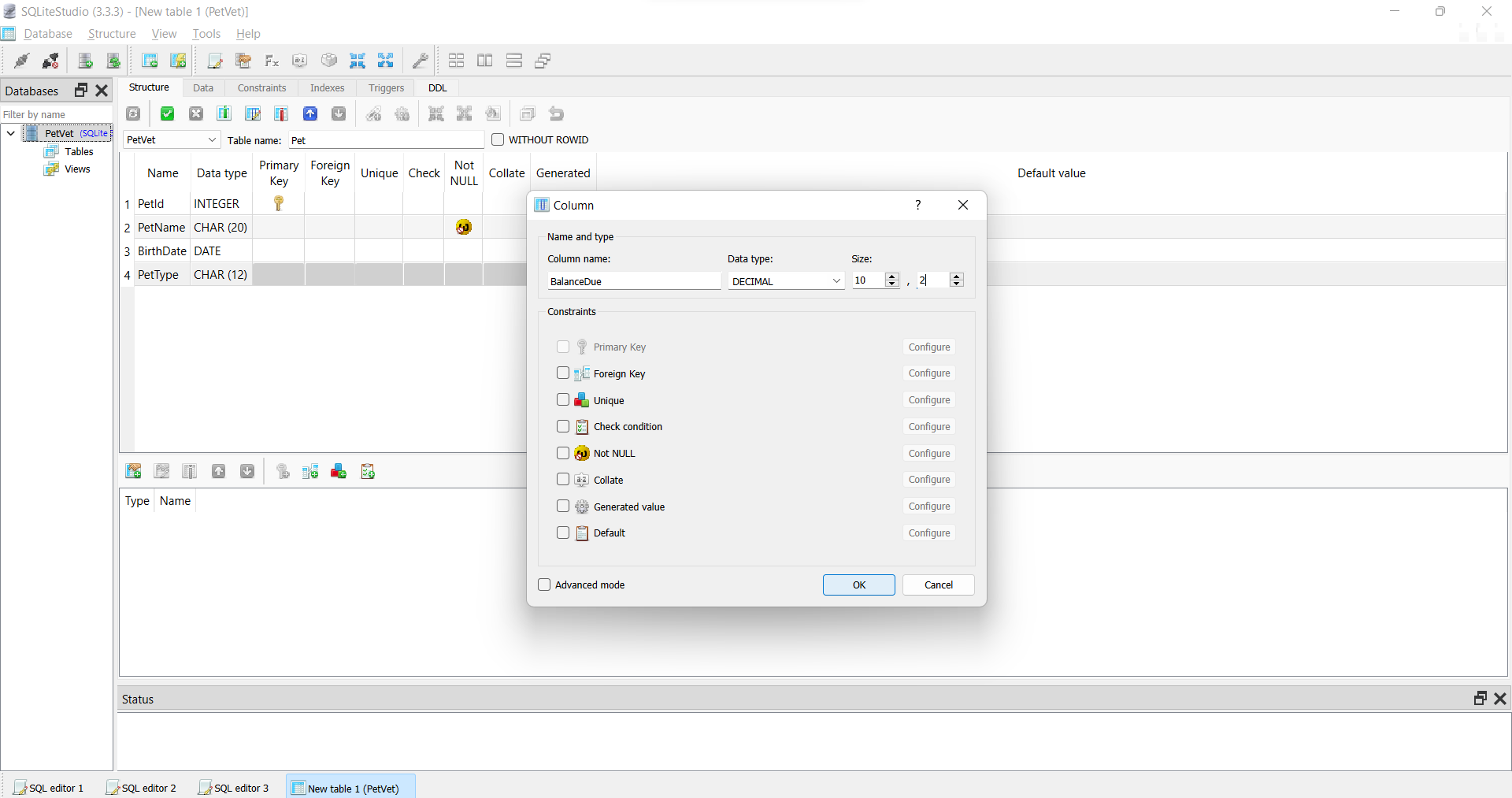Click Configure next to Generated value
This screenshot has width=1512, height=798.
pos(929,506)
